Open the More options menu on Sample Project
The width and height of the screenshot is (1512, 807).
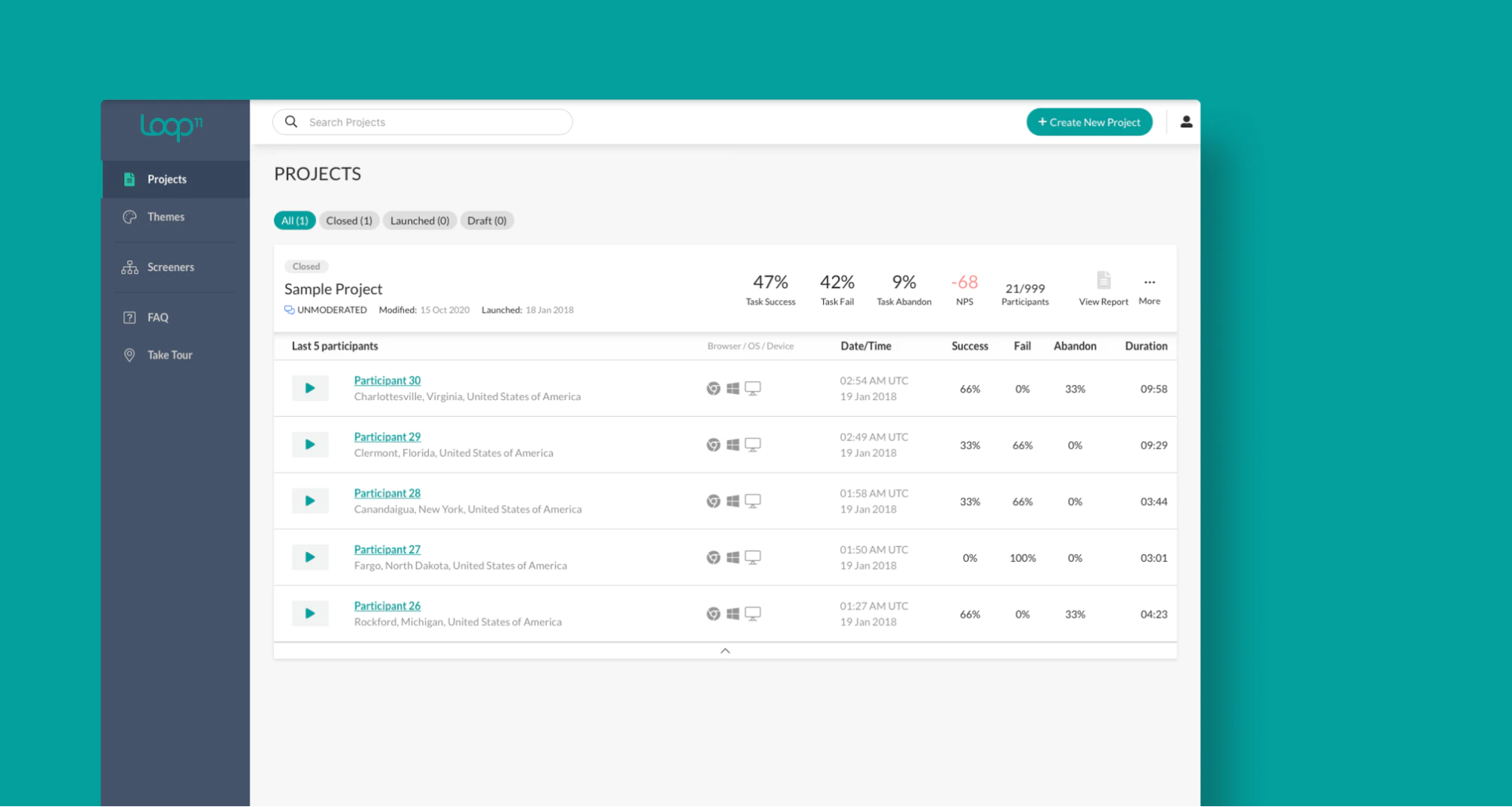1149,281
